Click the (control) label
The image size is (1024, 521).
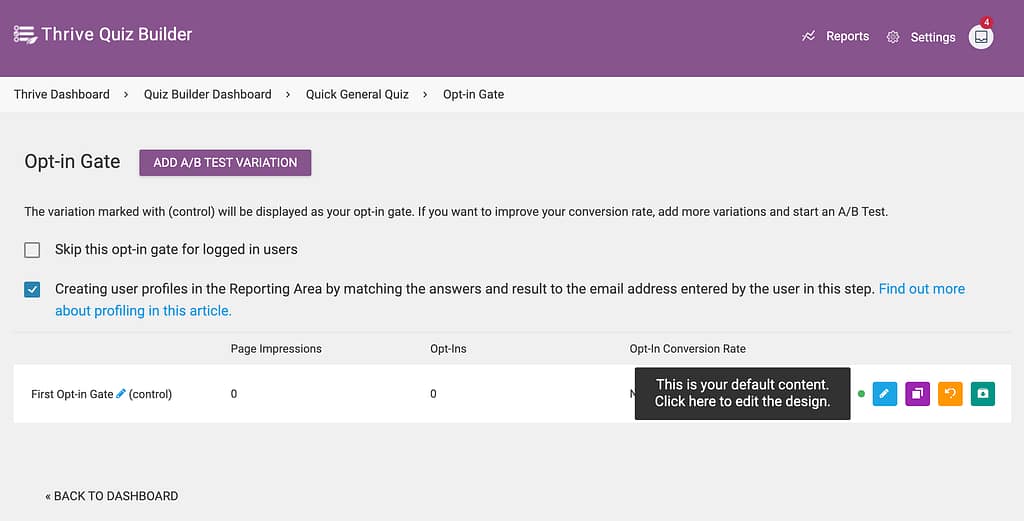(150, 394)
